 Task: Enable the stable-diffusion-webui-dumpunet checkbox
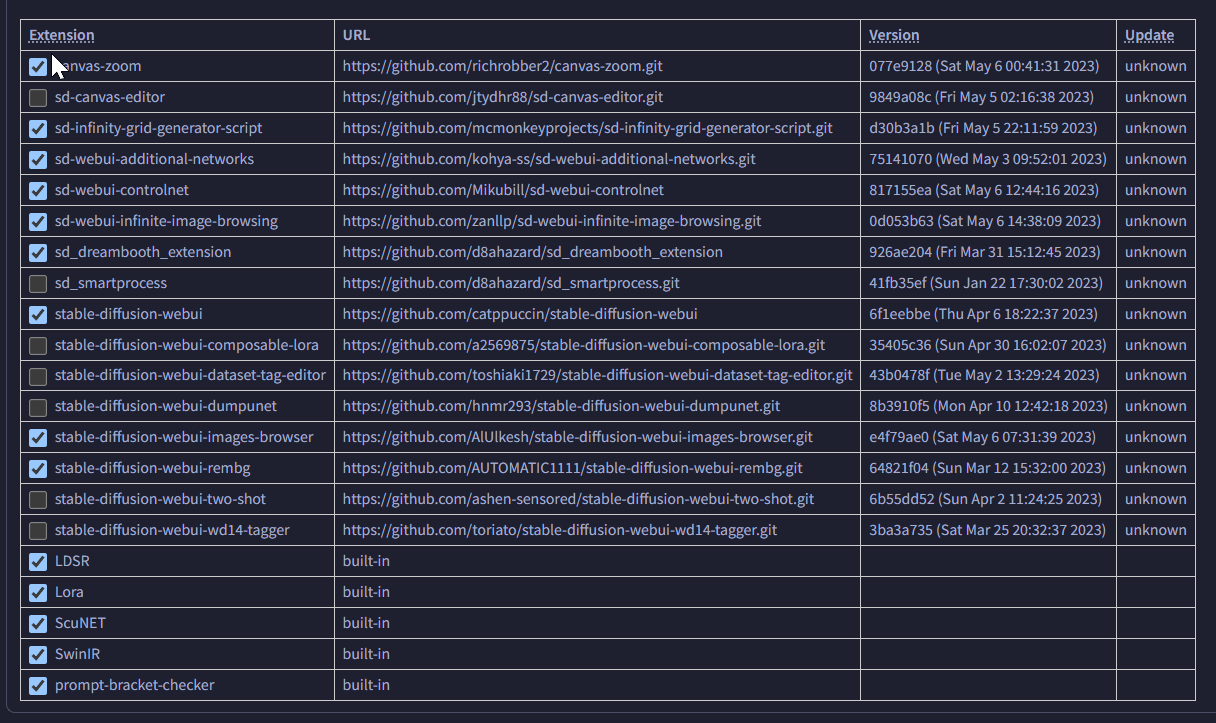click(38, 407)
